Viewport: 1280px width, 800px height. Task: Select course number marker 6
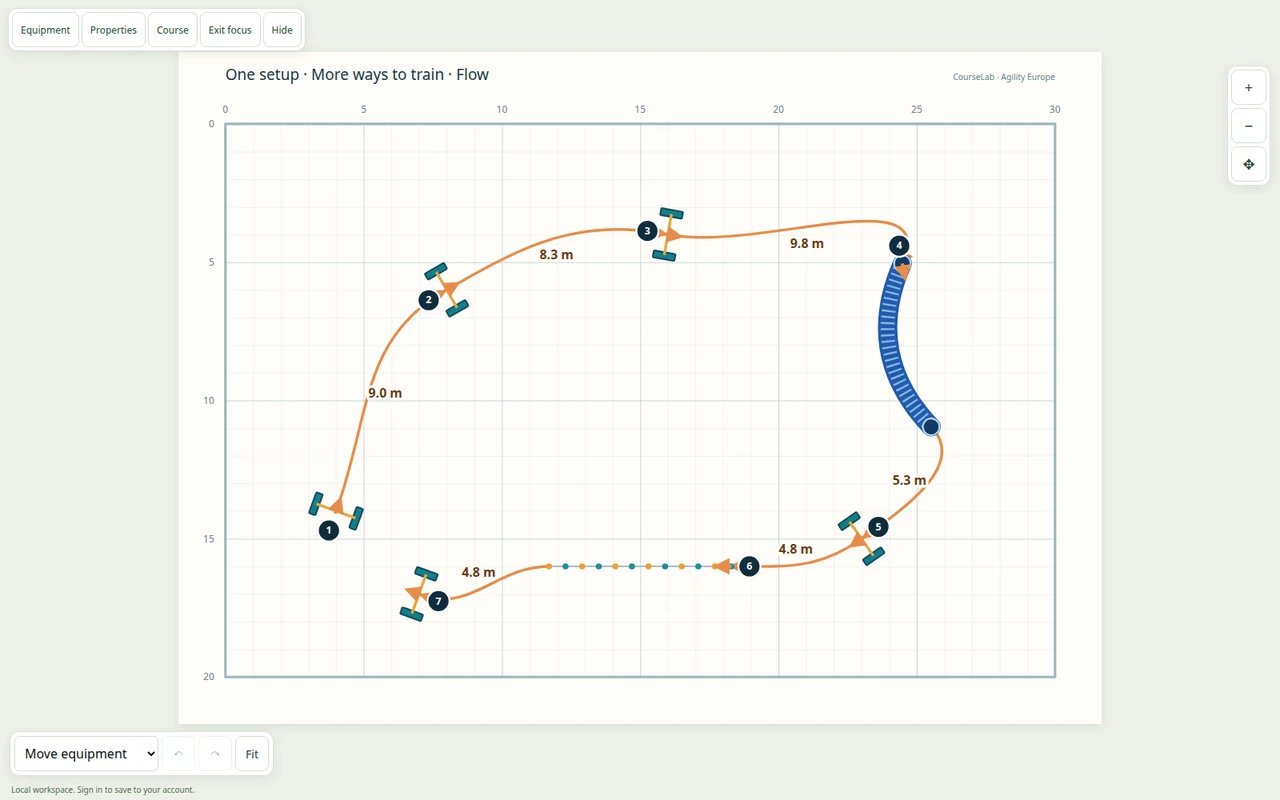click(x=749, y=566)
